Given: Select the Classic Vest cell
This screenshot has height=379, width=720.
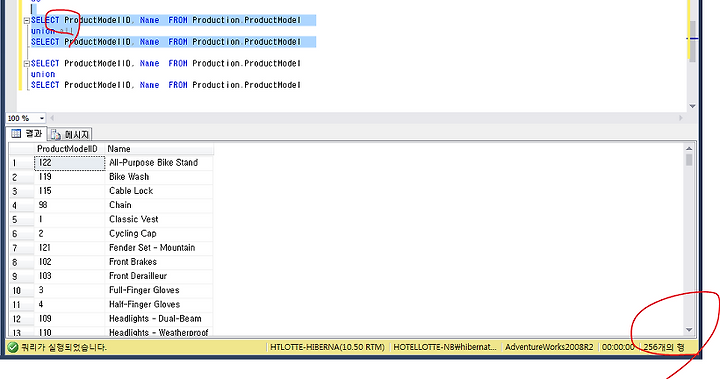Looking at the screenshot, I should (x=159, y=220).
